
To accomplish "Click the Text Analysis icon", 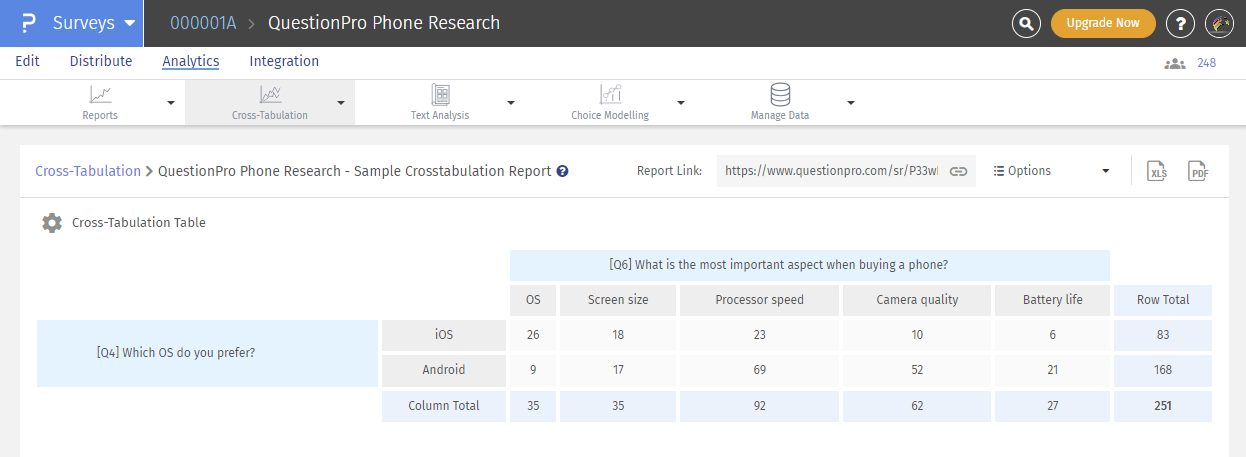I will click(x=440, y=95).
